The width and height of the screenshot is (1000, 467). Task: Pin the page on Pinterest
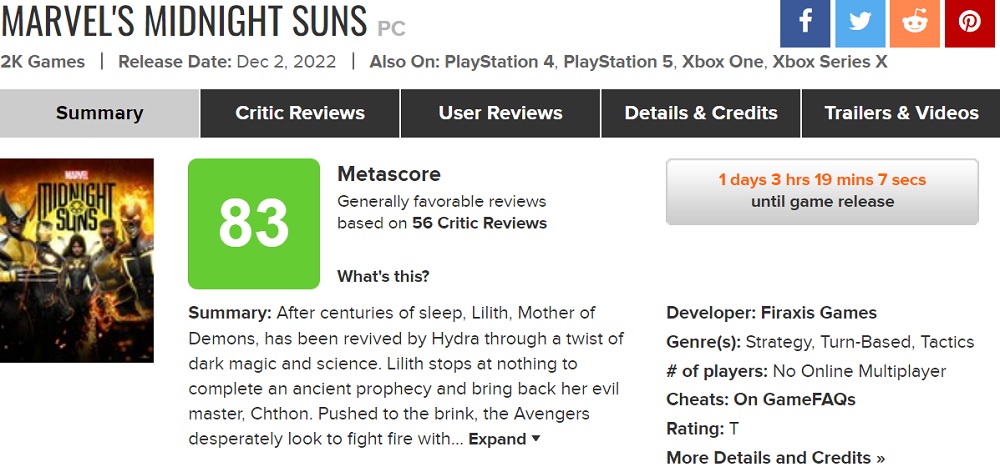pos(969,22)
